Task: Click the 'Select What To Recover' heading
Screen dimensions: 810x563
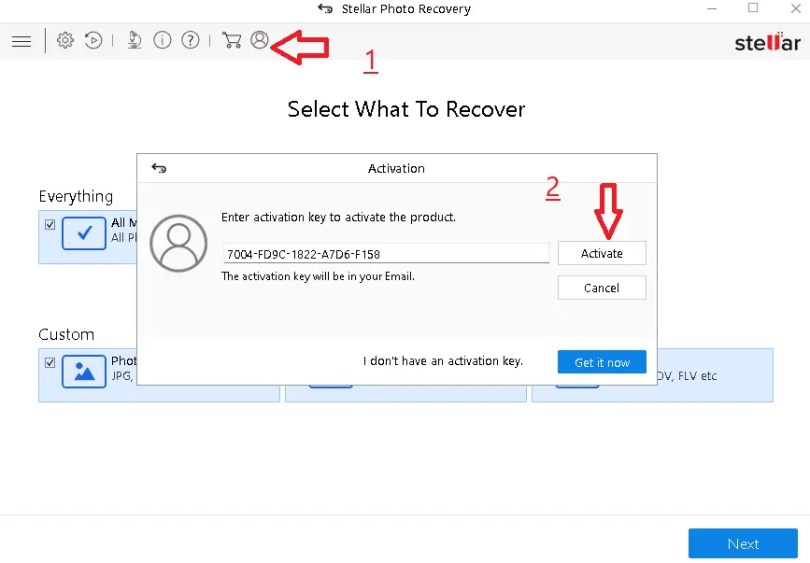Action: [406, 110]
